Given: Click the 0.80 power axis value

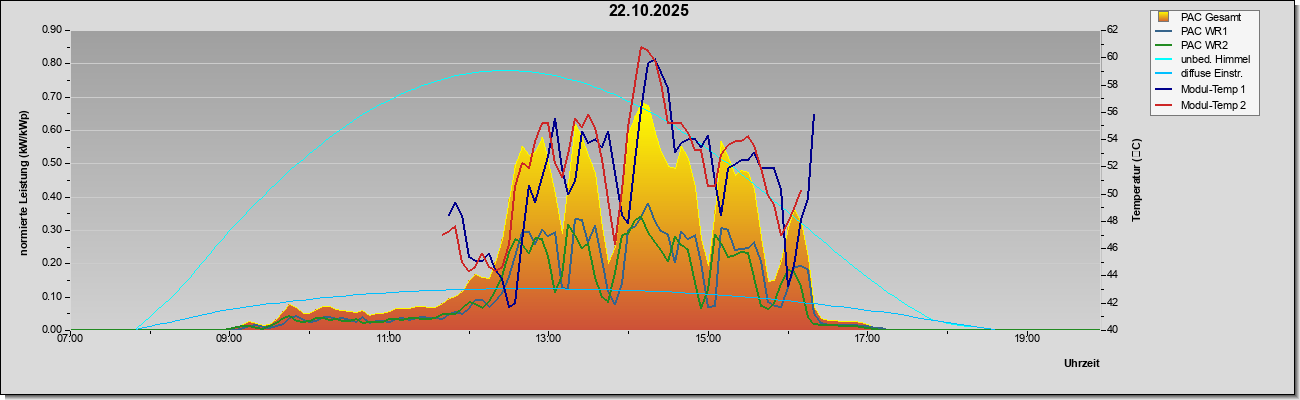Looking at the screenshot, I should 52,63.
